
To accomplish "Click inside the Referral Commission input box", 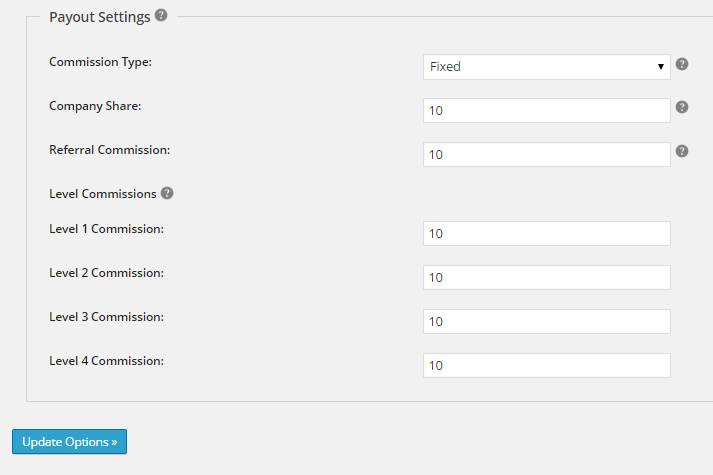I will tap(547, 155).
